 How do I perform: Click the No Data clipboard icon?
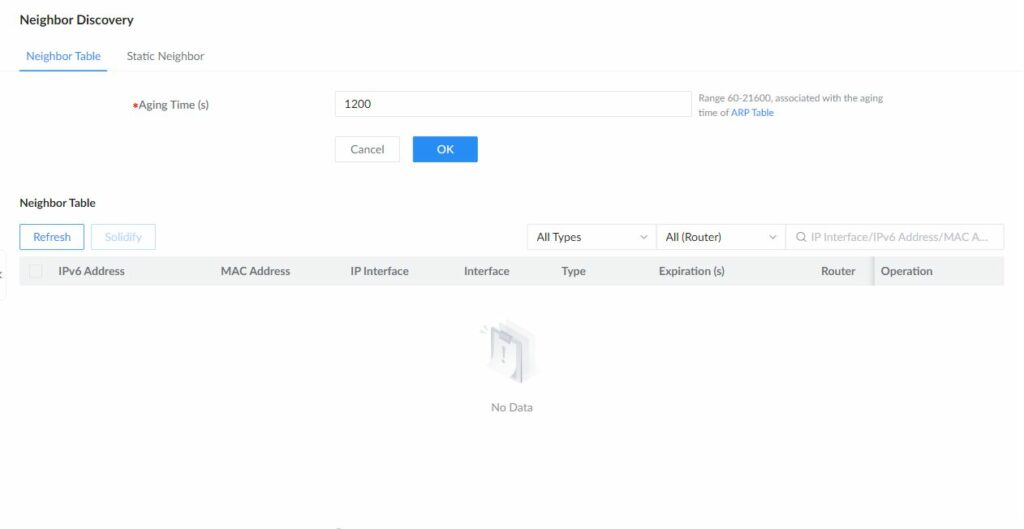(x=510, y=353)
